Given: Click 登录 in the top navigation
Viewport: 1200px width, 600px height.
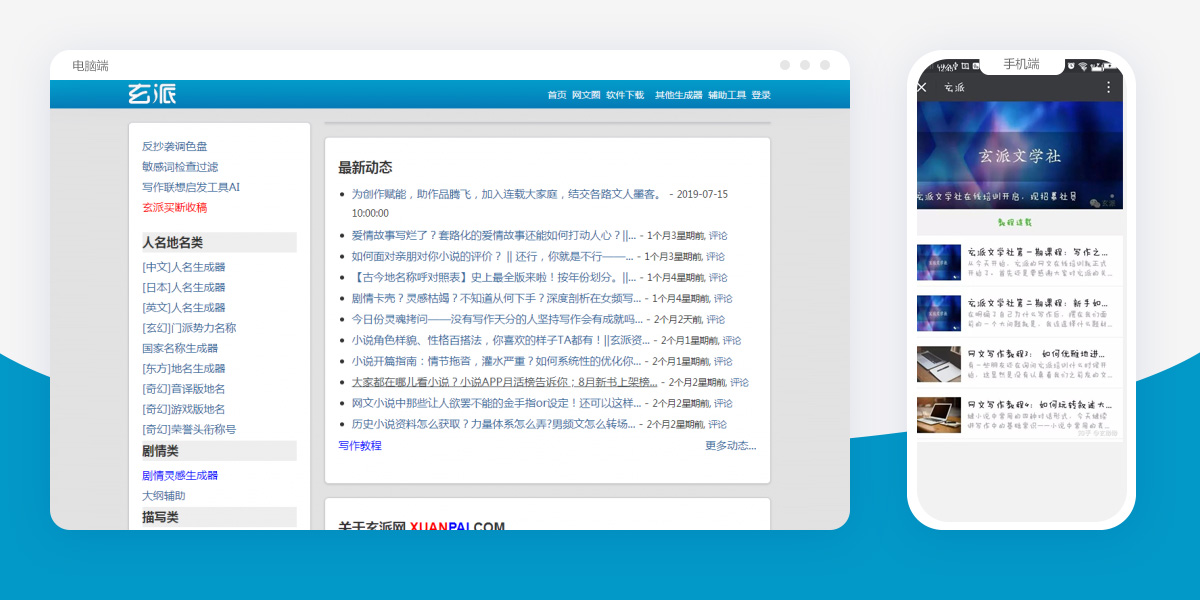Looking at the screenshot, I should [x=761, y=96].
